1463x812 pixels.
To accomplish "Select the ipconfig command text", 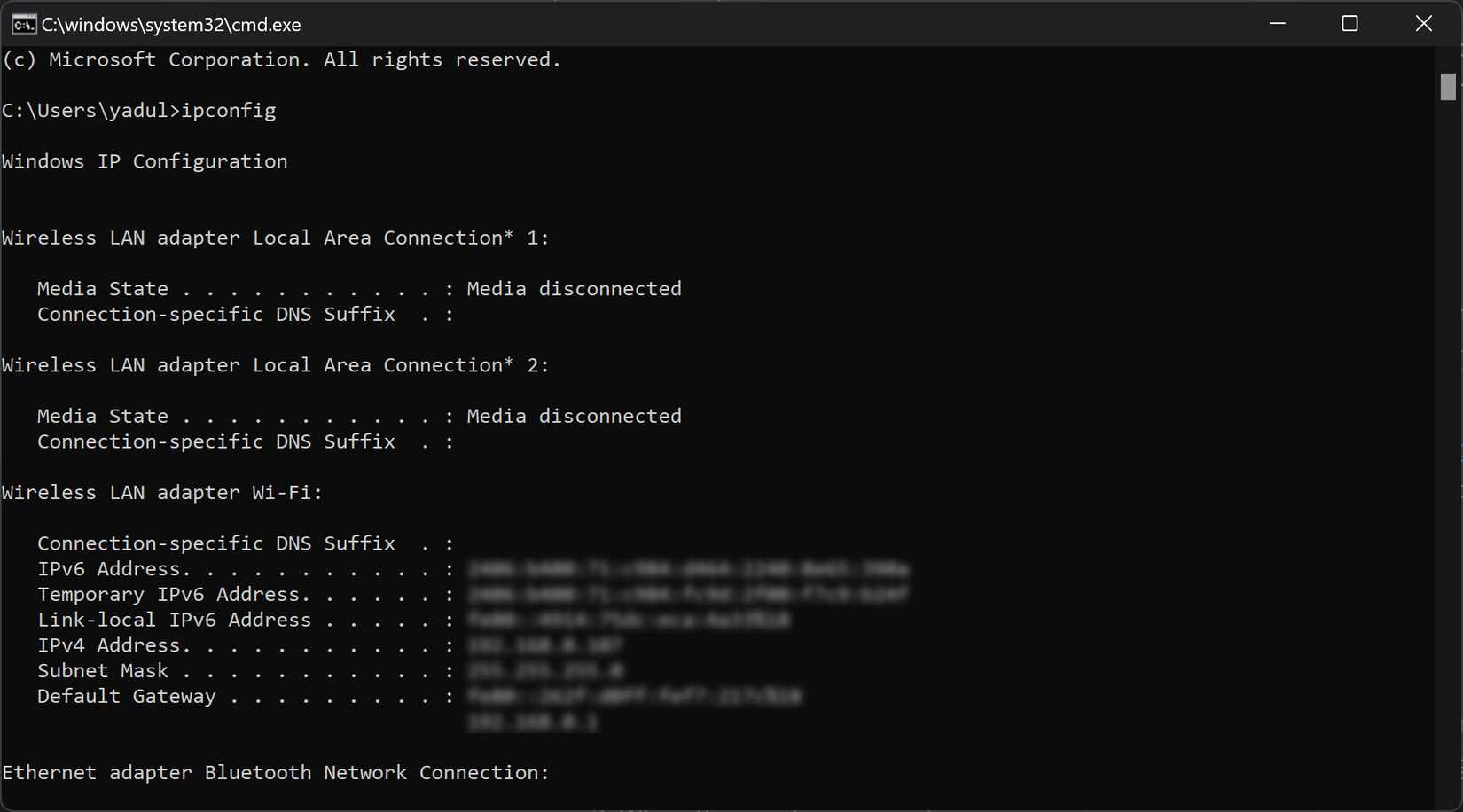I will pos(228,110).
